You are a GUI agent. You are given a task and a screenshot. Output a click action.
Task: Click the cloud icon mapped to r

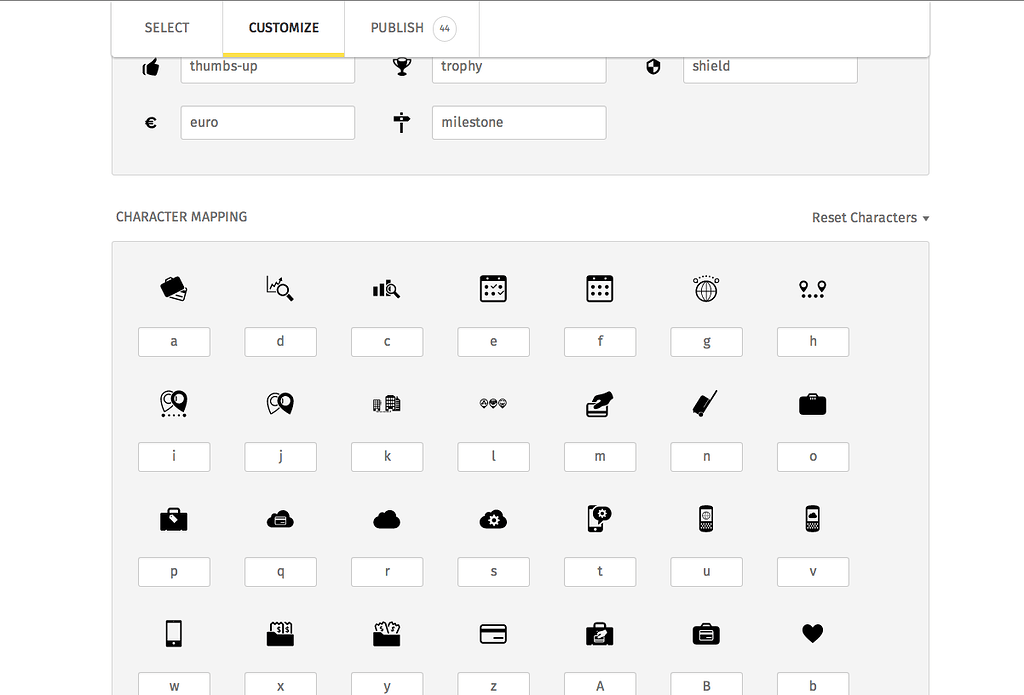(x=387, y=518)
